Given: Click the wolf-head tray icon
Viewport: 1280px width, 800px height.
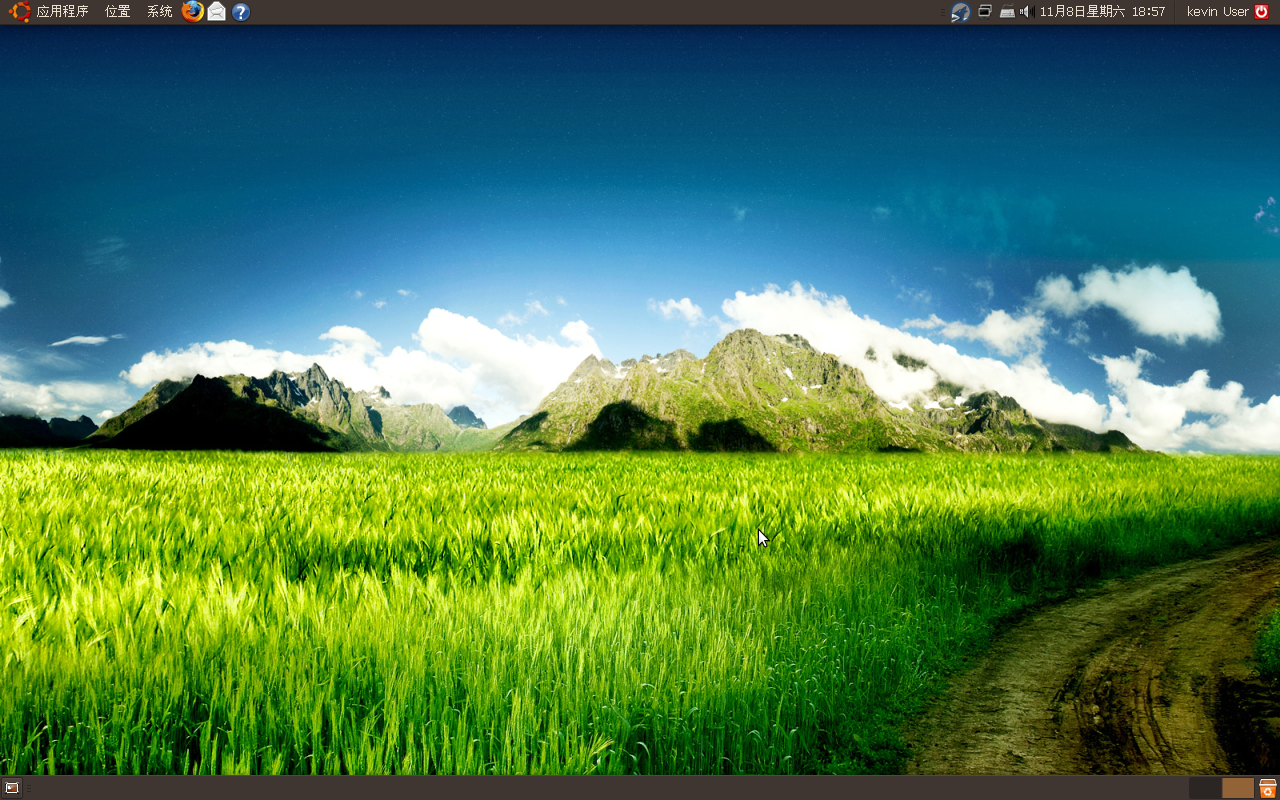Looking at the screenshot, I should 960,12.
